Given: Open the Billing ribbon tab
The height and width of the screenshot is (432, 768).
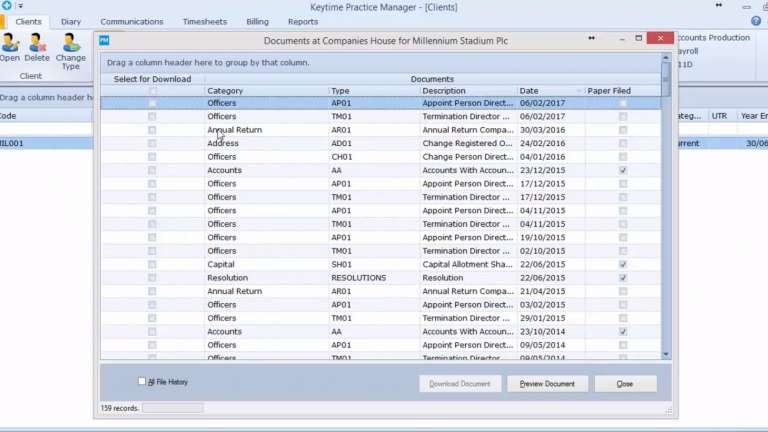Looking at the screenshot, I should [257, 22].
